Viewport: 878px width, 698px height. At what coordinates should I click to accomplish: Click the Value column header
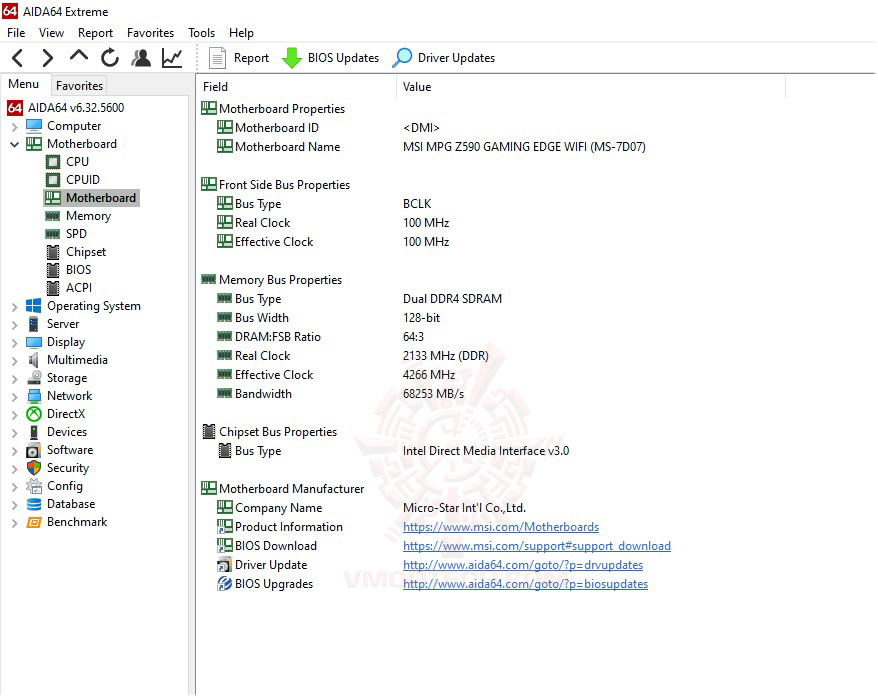pyautogui.click(x=591, y=87)
